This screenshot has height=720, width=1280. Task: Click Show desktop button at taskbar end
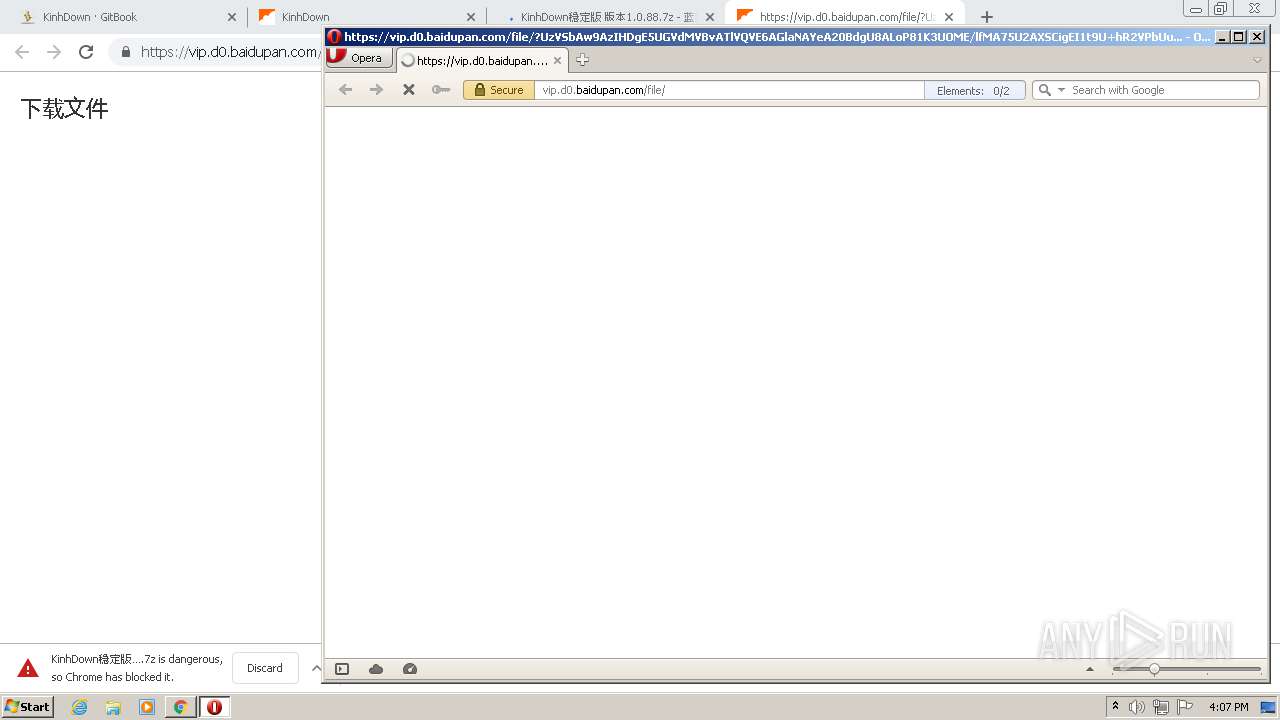point(1269,707)
